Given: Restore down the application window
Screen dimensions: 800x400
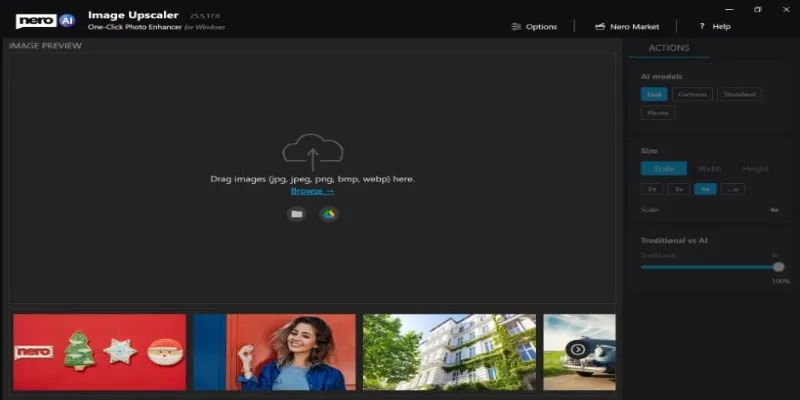Looking at the screenshot, I should click(x=758, y=9).
